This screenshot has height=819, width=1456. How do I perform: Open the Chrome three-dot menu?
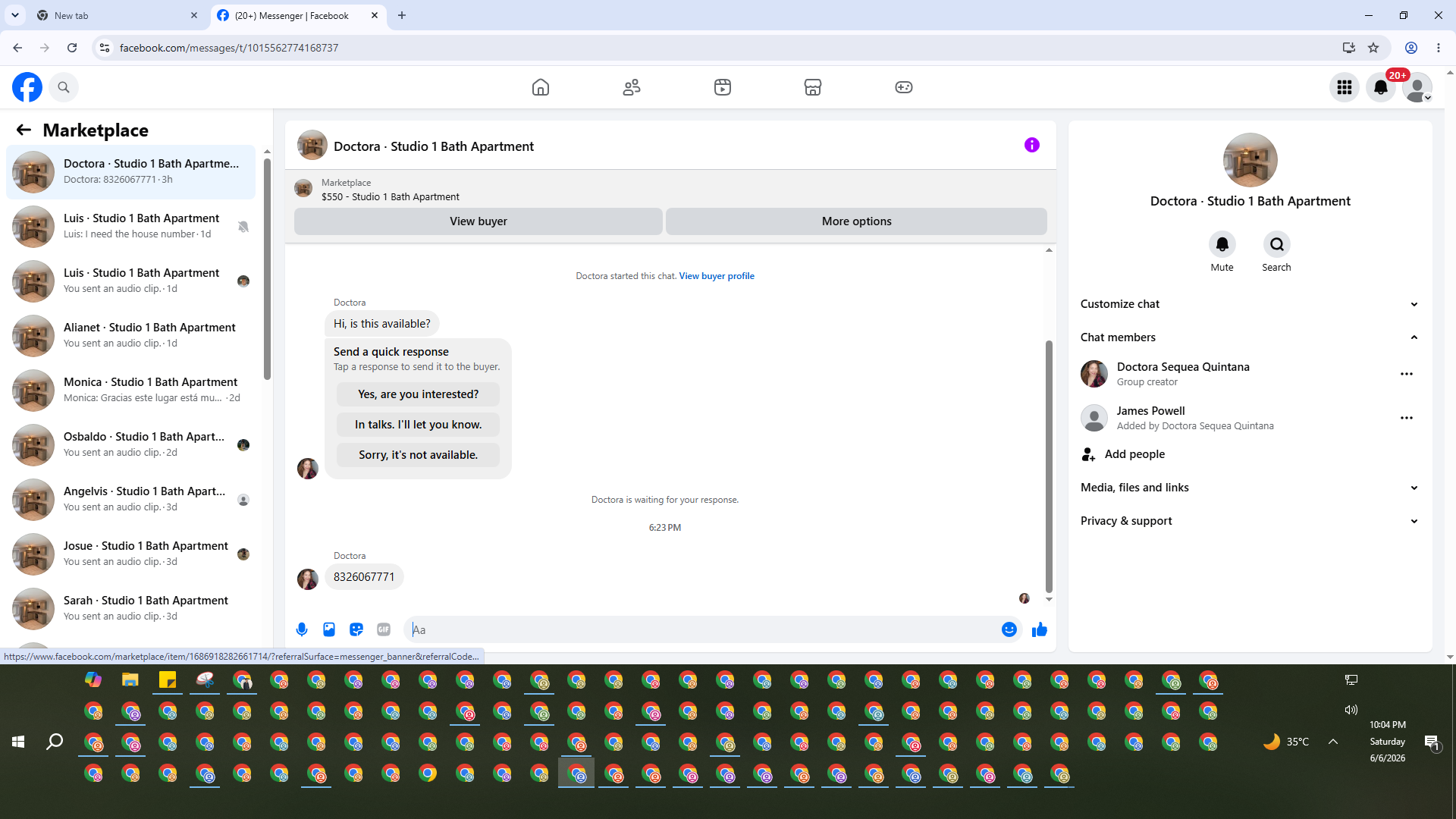[1439, 48]
